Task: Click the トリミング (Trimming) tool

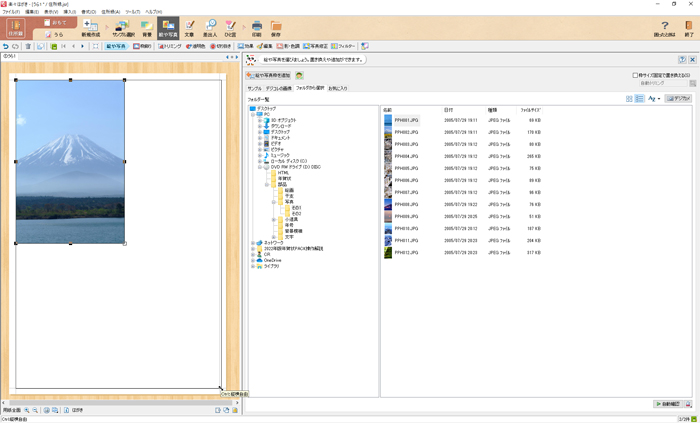Action: tap(169, 46)
